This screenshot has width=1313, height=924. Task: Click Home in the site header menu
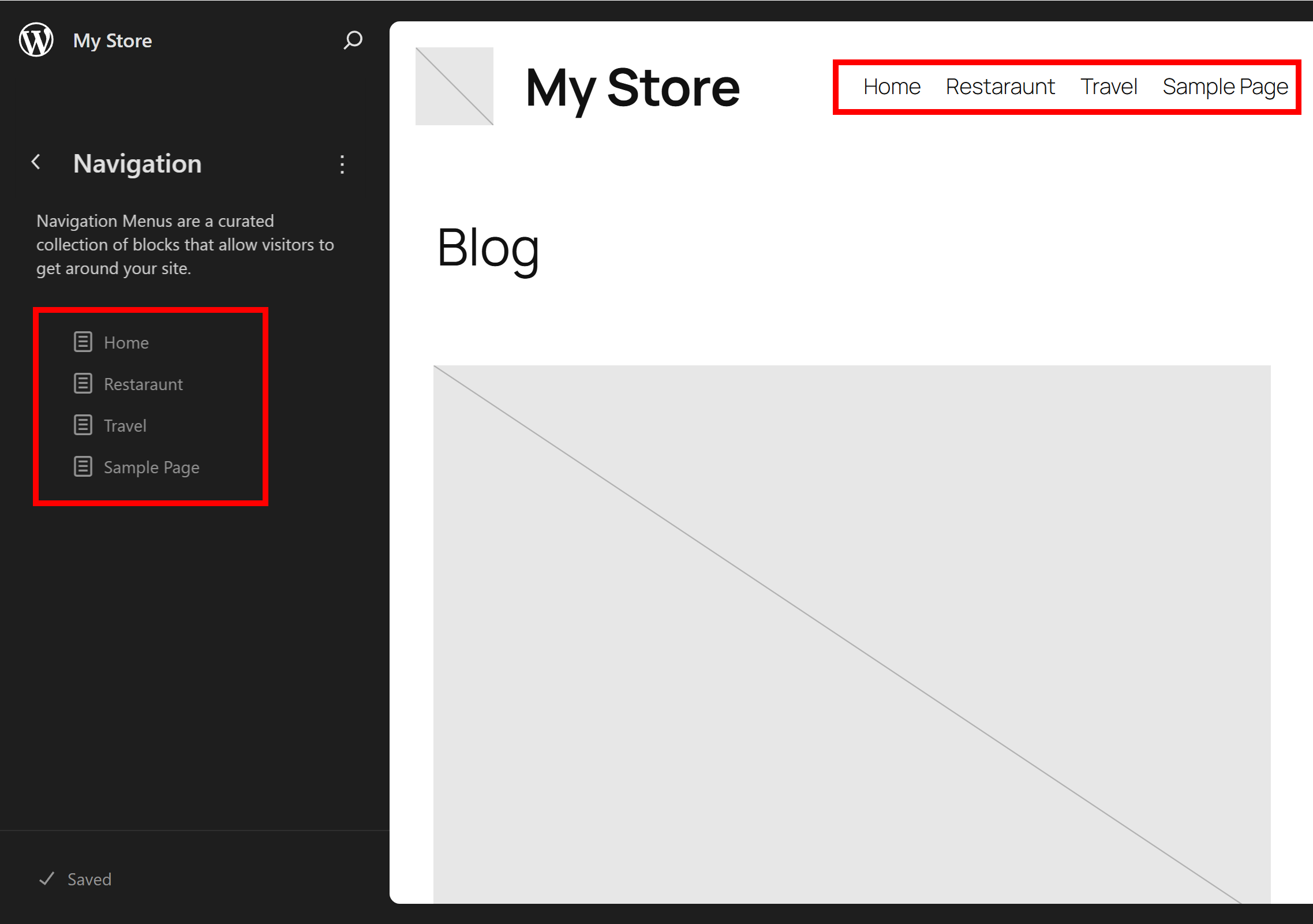892,87
